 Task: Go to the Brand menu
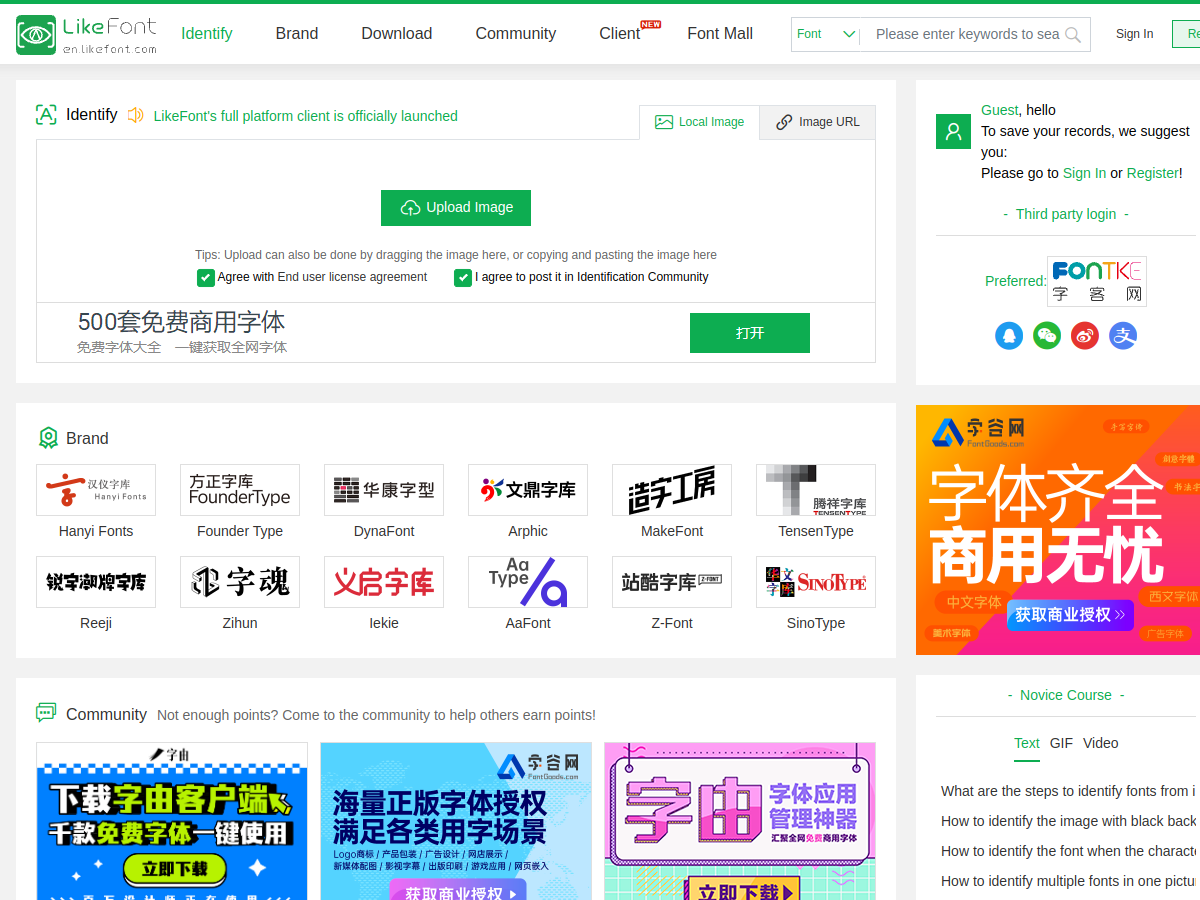click(x=297, y=33)
